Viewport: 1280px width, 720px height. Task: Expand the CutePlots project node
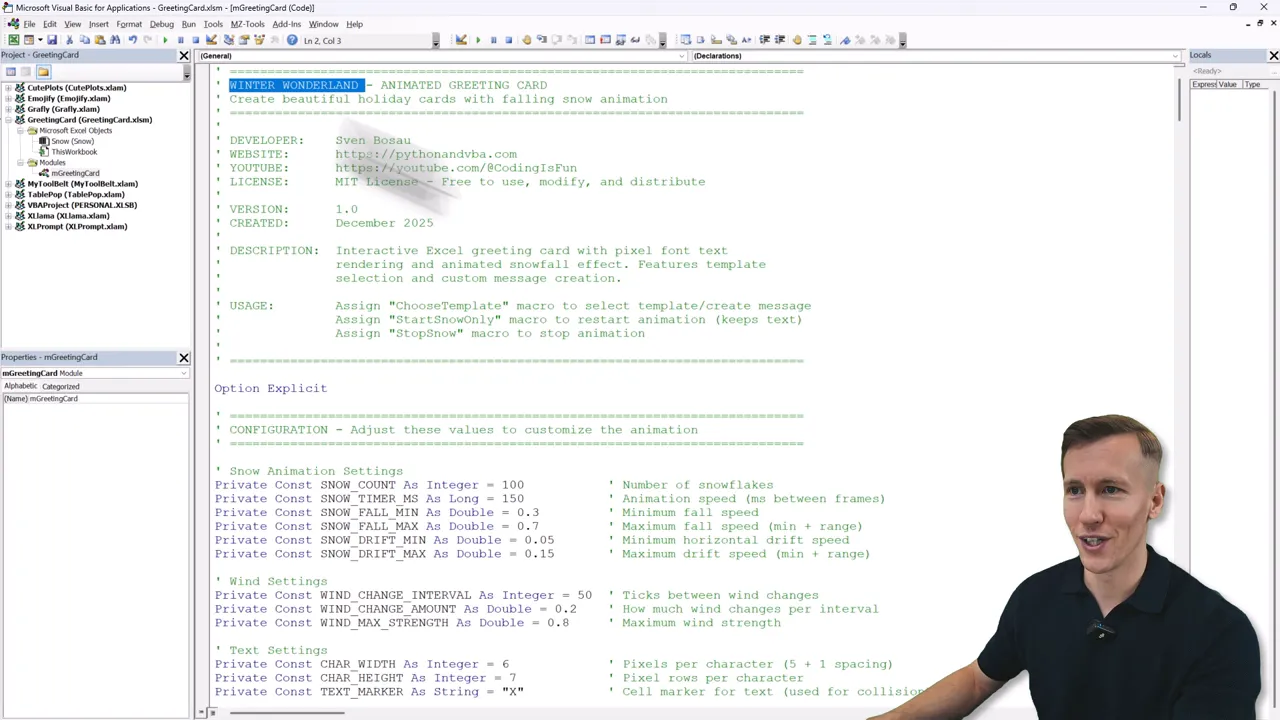[8, 88]
